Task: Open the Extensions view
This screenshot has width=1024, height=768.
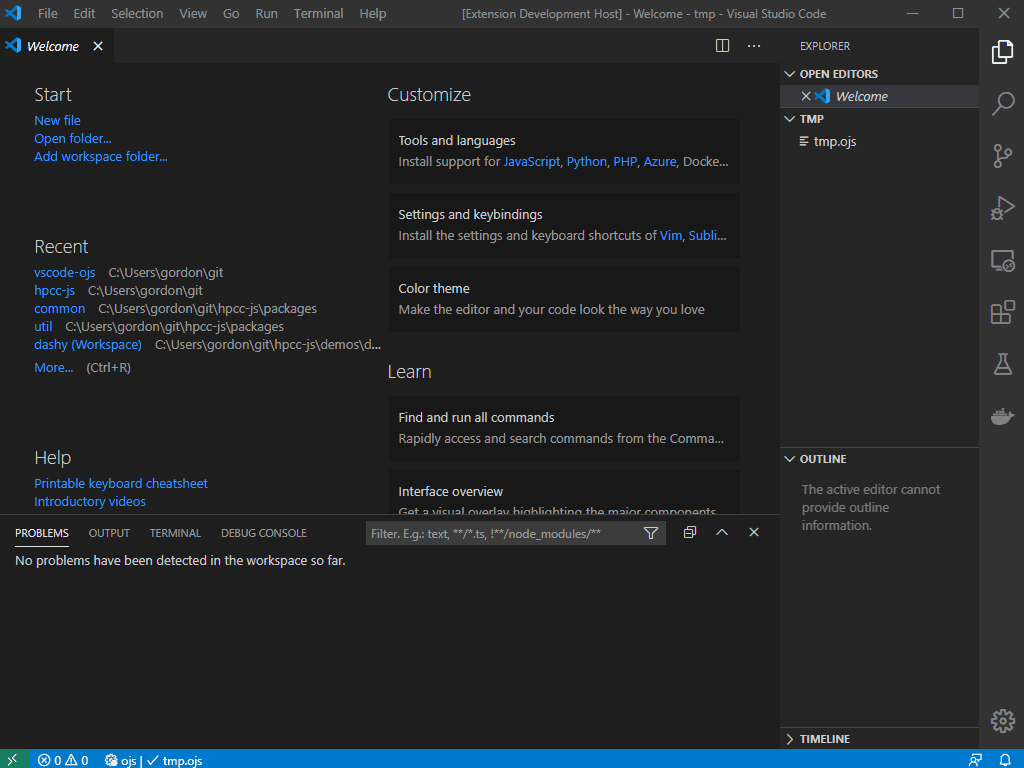Action: tap(1002, 313)
